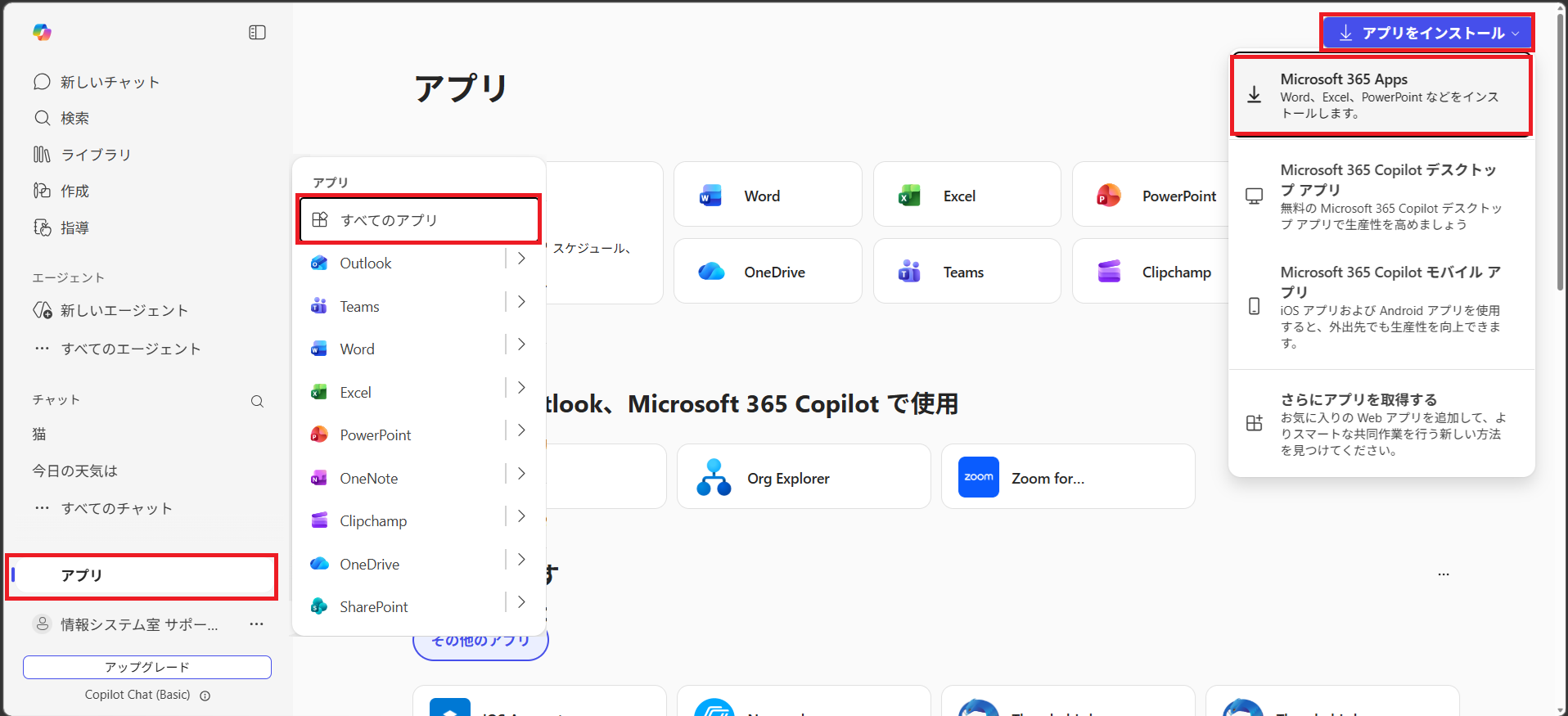1568x716 pixels.
Task: Expand the SharePoint submenu arrow
Action: (x=521, y=602)
